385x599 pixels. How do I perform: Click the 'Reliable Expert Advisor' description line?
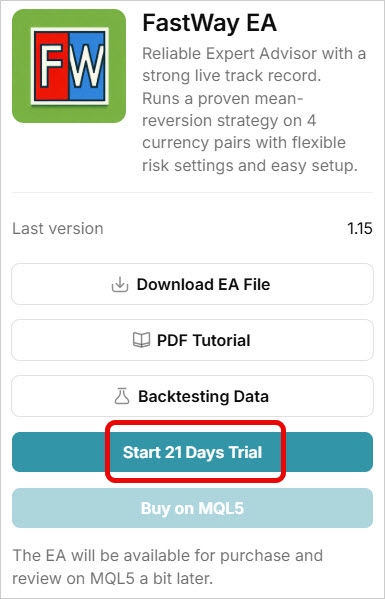(254, 54)
